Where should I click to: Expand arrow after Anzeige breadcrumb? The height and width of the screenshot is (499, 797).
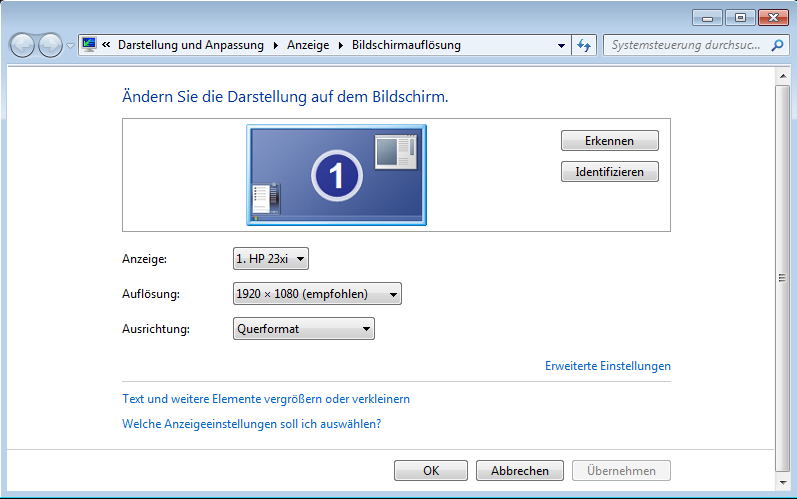tap(341, 45)
